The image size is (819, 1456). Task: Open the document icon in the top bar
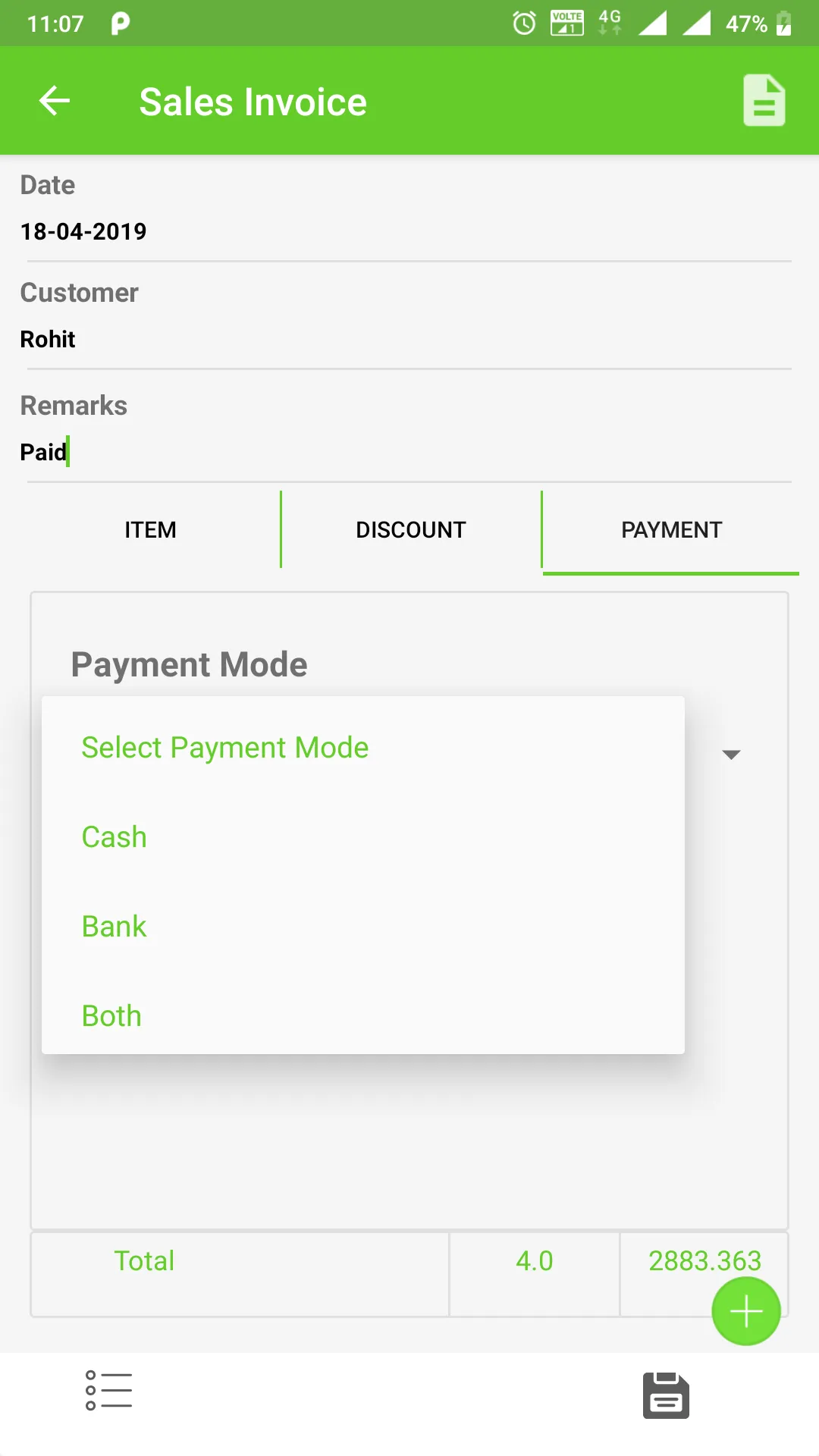[x=764, y=99]
